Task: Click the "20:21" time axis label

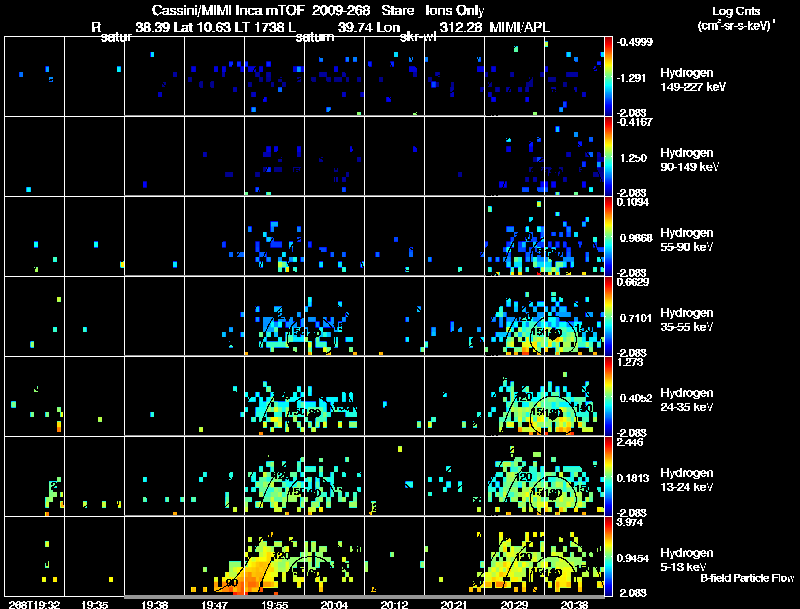Action: [x=454, y=604]
